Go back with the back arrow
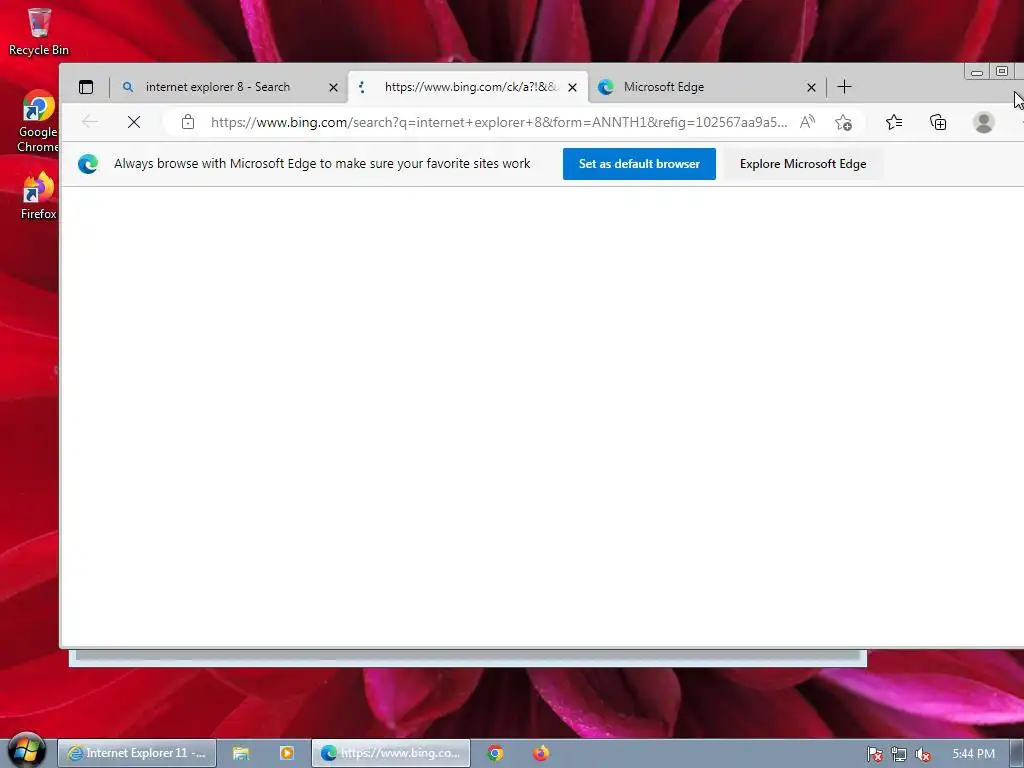 pyautogui.click(x=90, y=122)
